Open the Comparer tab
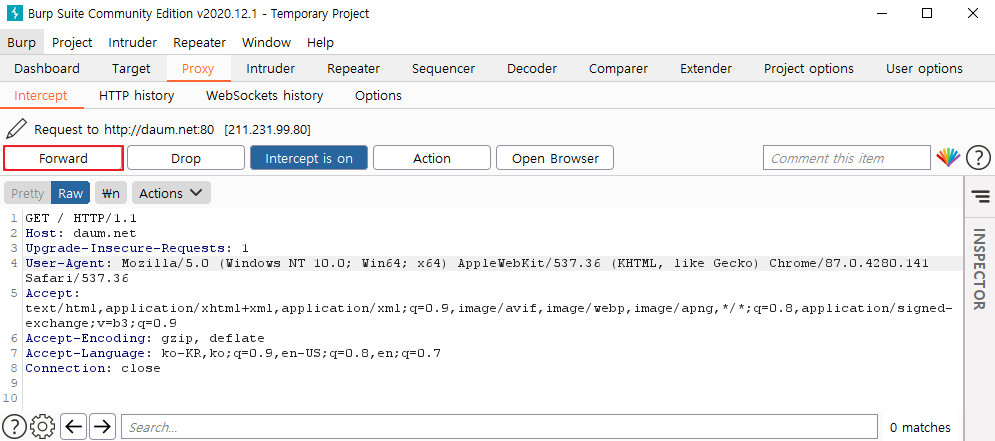The width and height of the screenshot is (995, 441). [x=618, y=69]
